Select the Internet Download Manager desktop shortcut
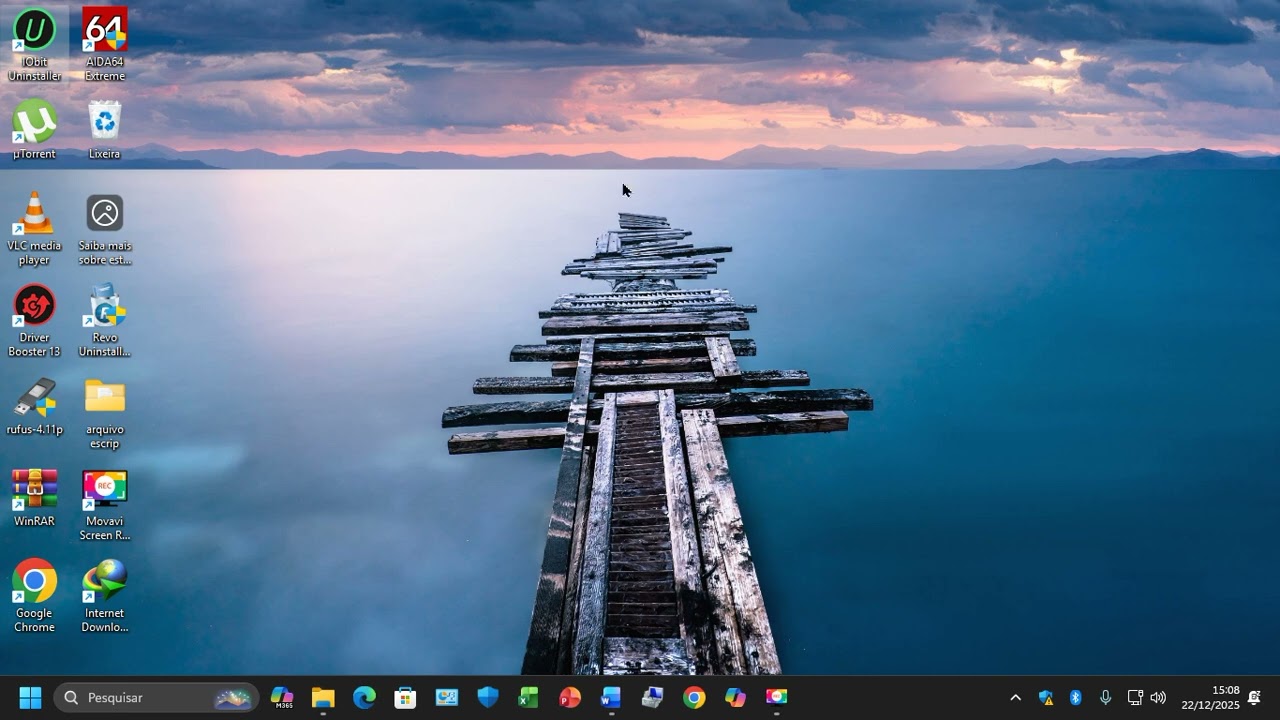Image resolution: width=1280 pixels, height=720 pixels. [105, 597]
